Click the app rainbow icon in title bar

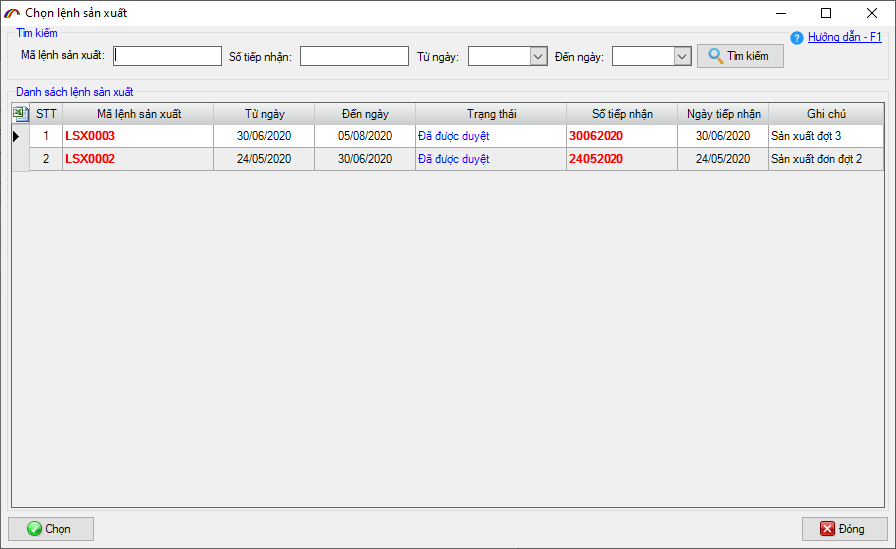pos(11,13)
